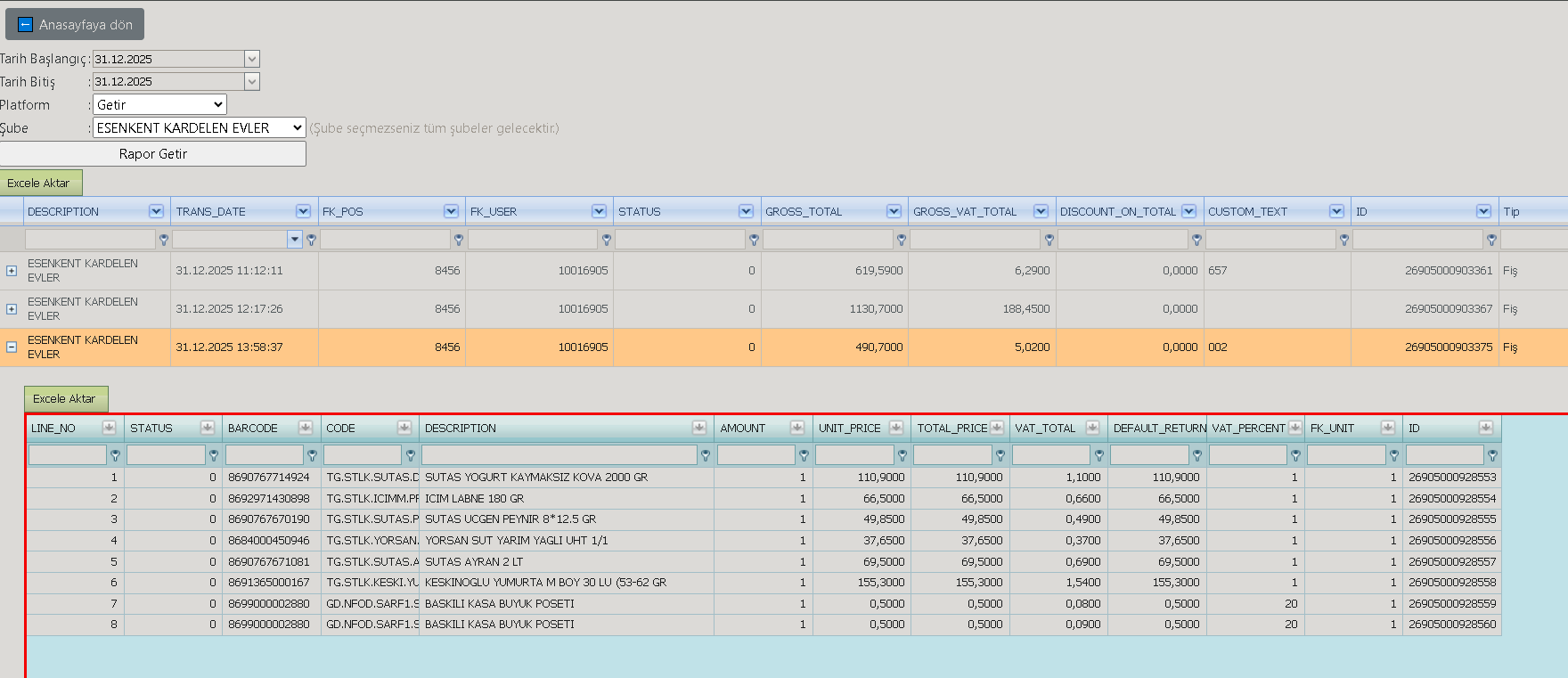
Task: Click the CODE column filter input field
Action: (363, 455)
